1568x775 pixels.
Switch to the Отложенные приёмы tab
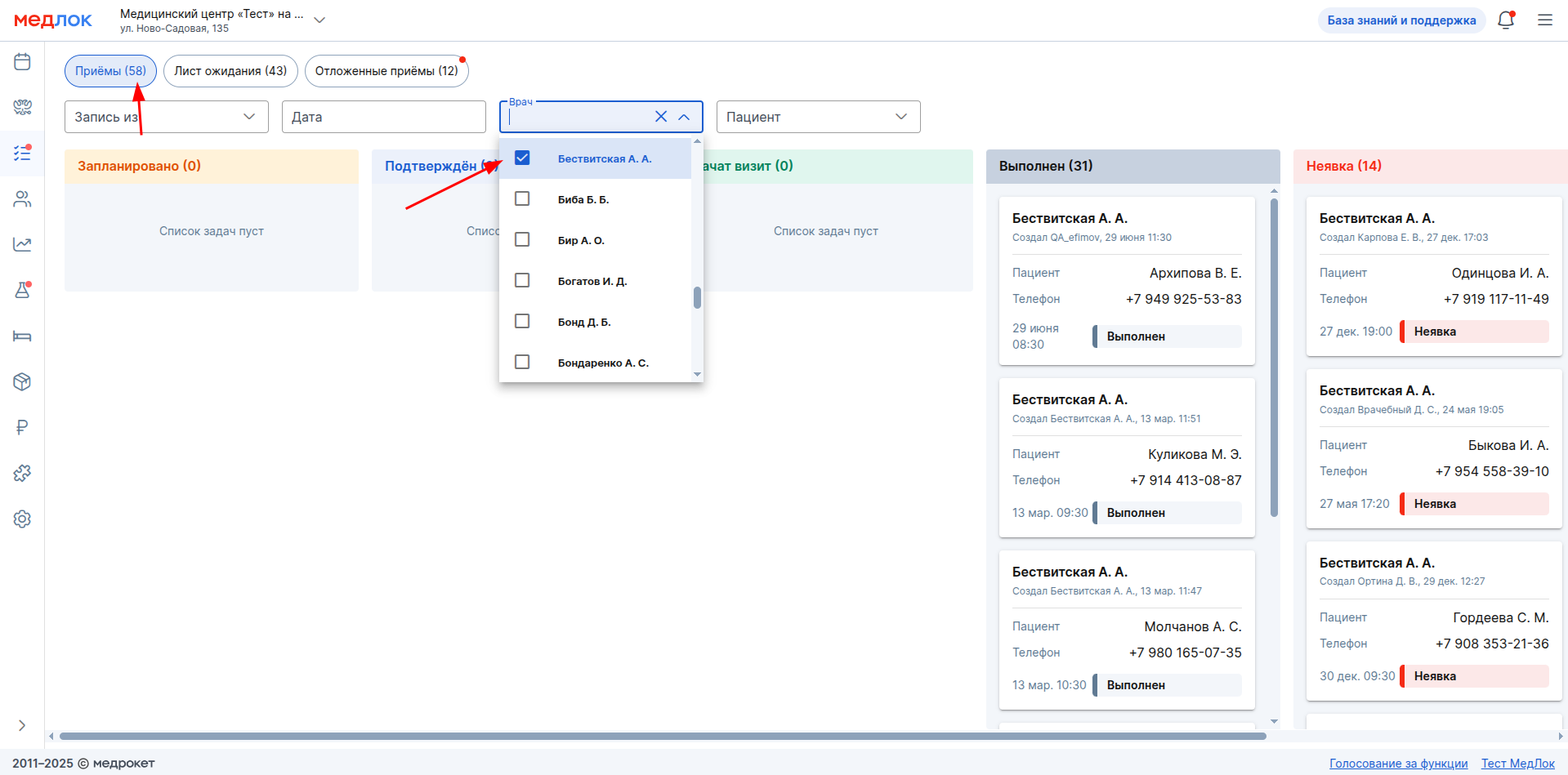[x=386, y=71]
